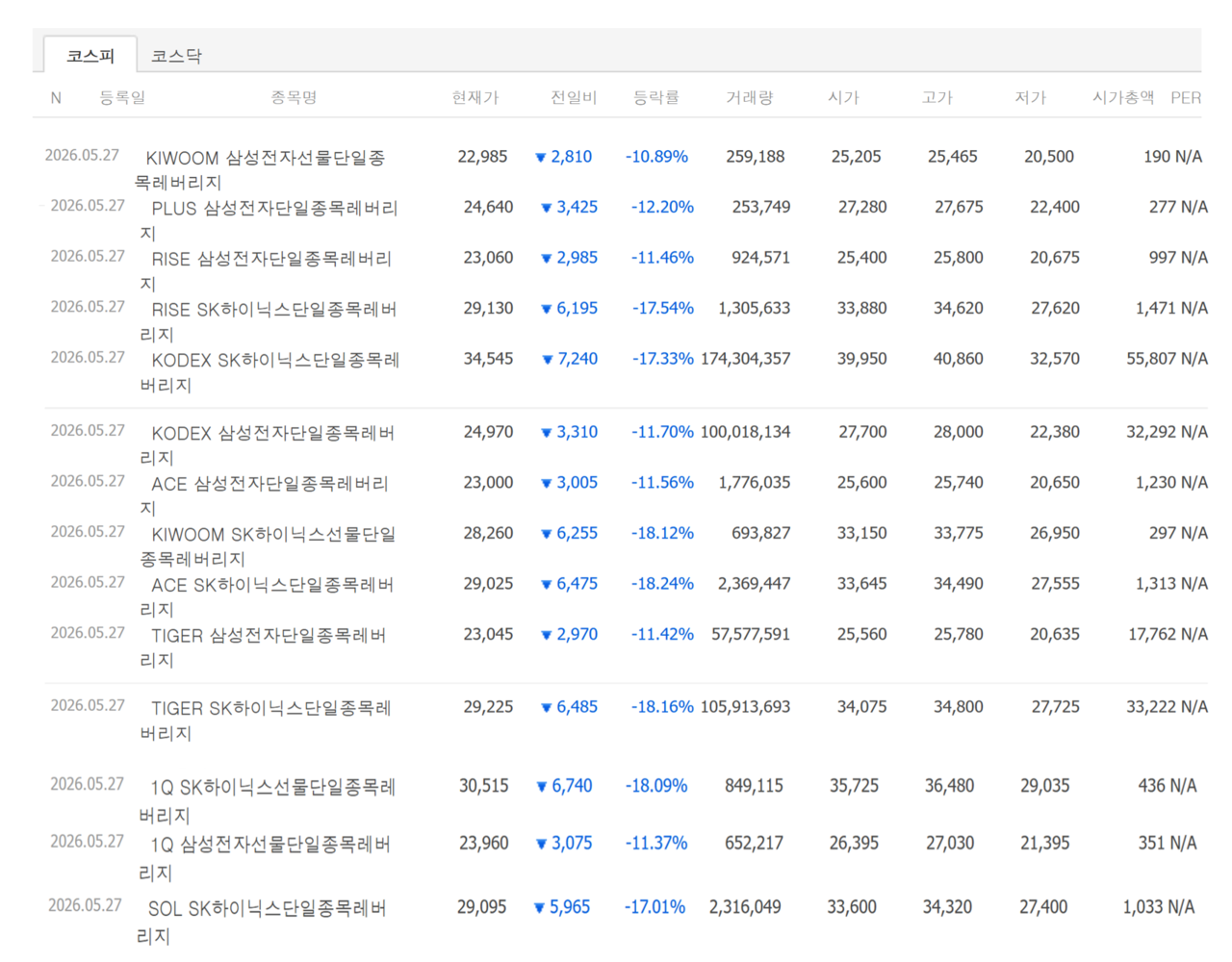The image size is (1232, 962).
Task: Open ACE SK하이닉스단일종목레버리지 stock link
Action: coord(267,596)
